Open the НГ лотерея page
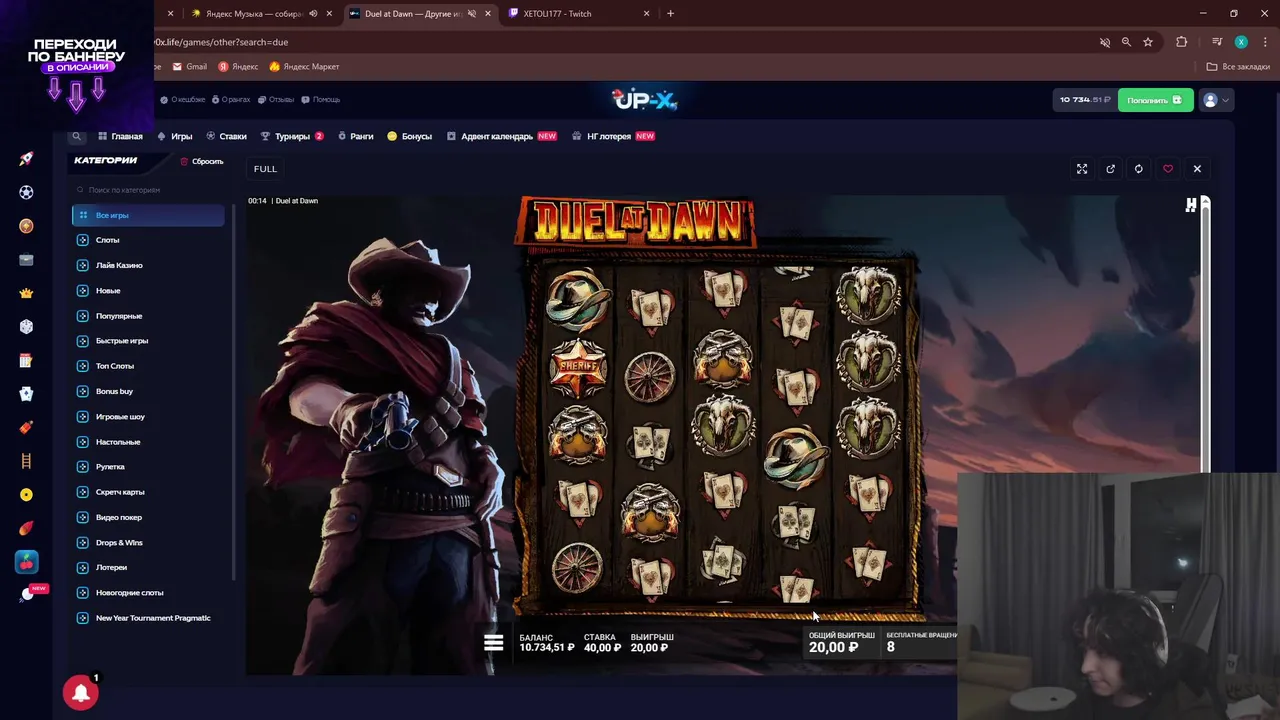 (x=613, y=136)
